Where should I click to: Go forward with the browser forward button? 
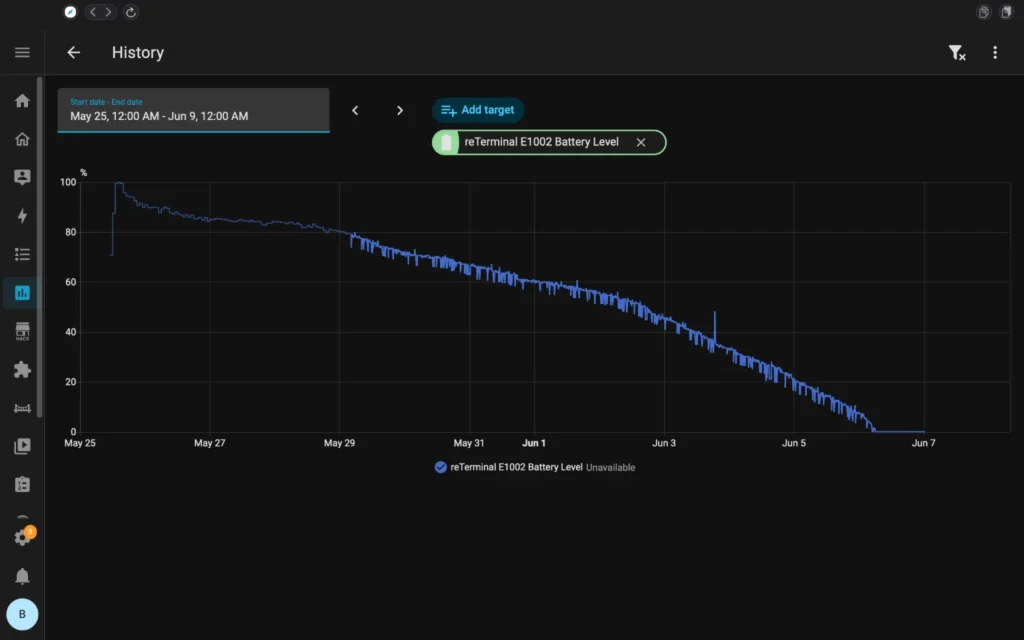coord(108,12)
